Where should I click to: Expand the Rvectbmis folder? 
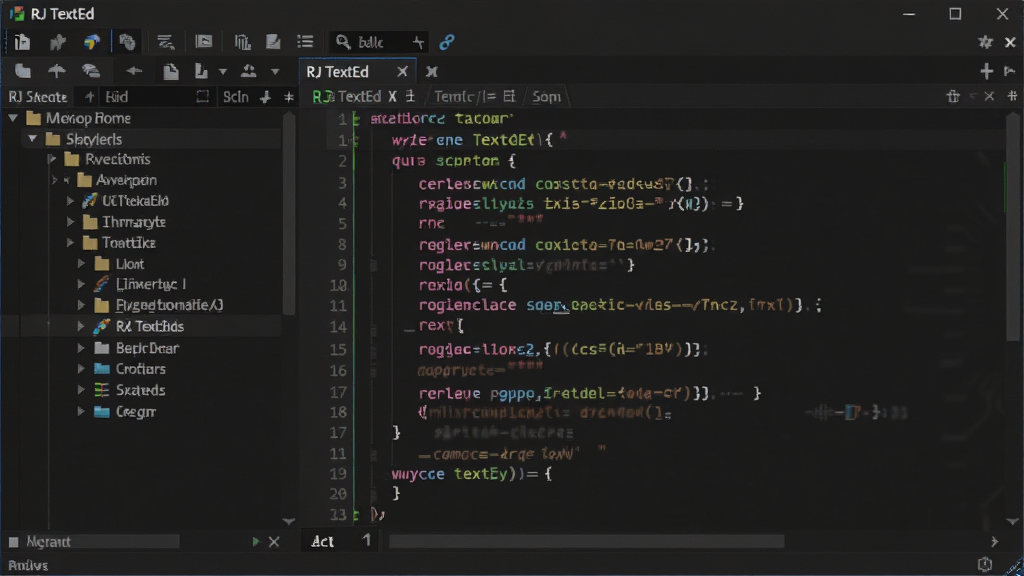[52, 159]
